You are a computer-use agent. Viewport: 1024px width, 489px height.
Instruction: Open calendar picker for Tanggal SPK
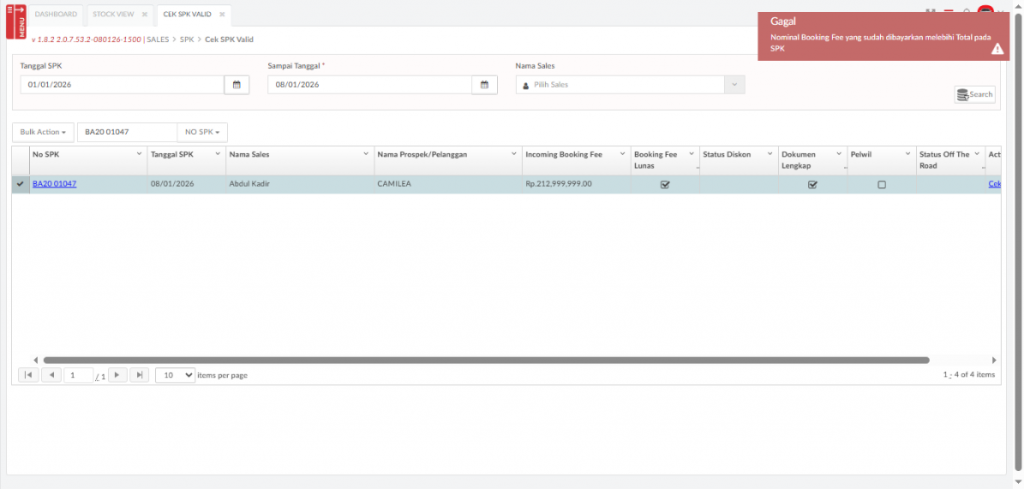[236, 85]
